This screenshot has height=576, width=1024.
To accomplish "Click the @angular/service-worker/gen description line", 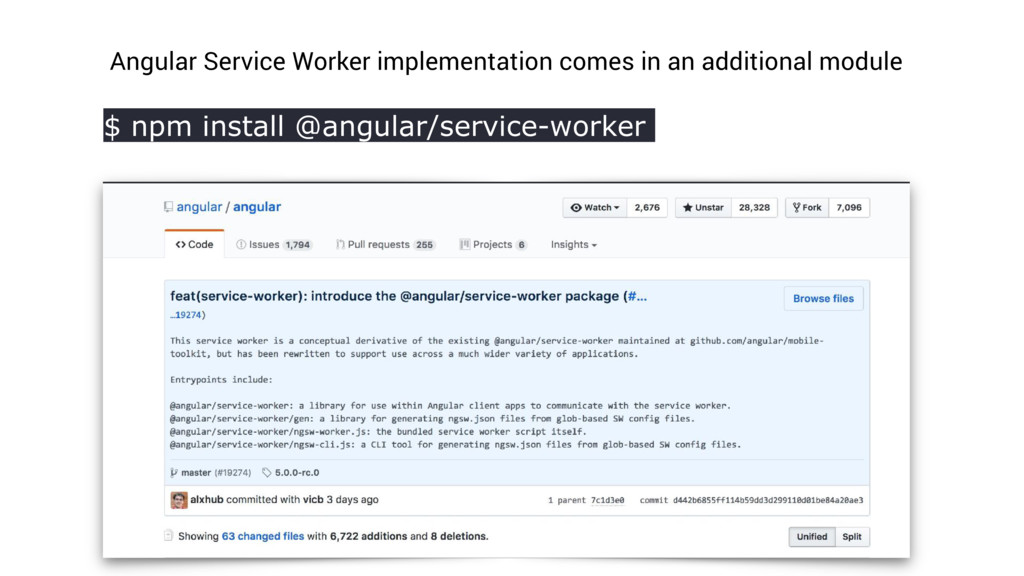I will click(x=432, y=419).
